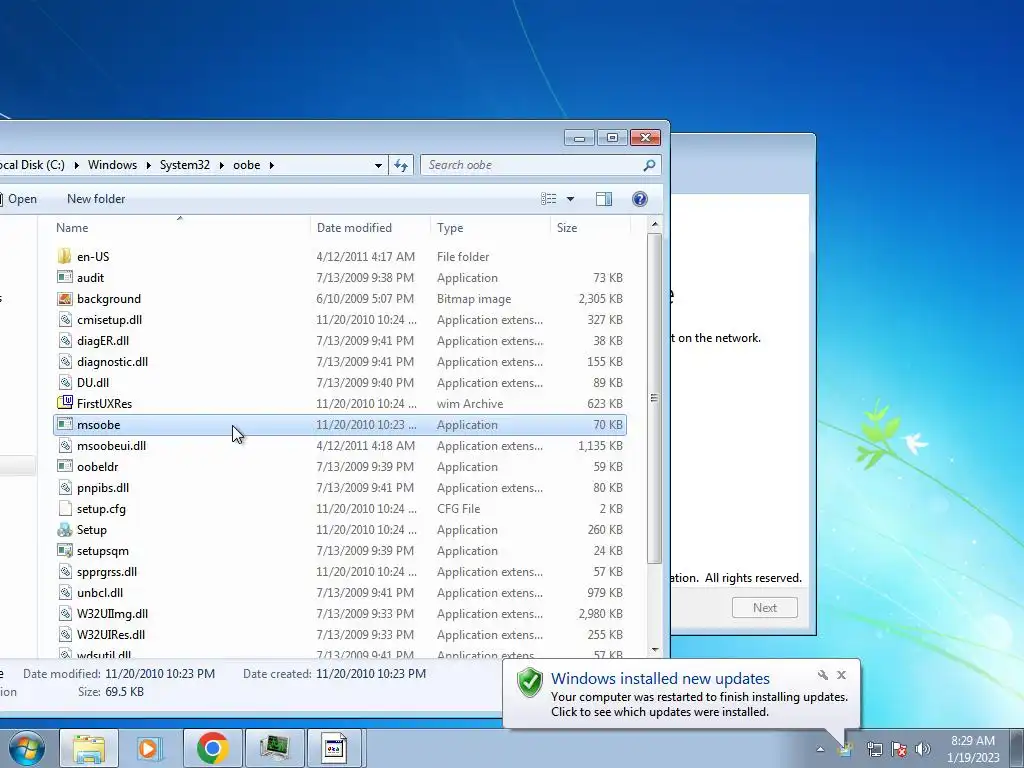Sort by the Type column header
1024x768 pixels.
tap(490, 227)
